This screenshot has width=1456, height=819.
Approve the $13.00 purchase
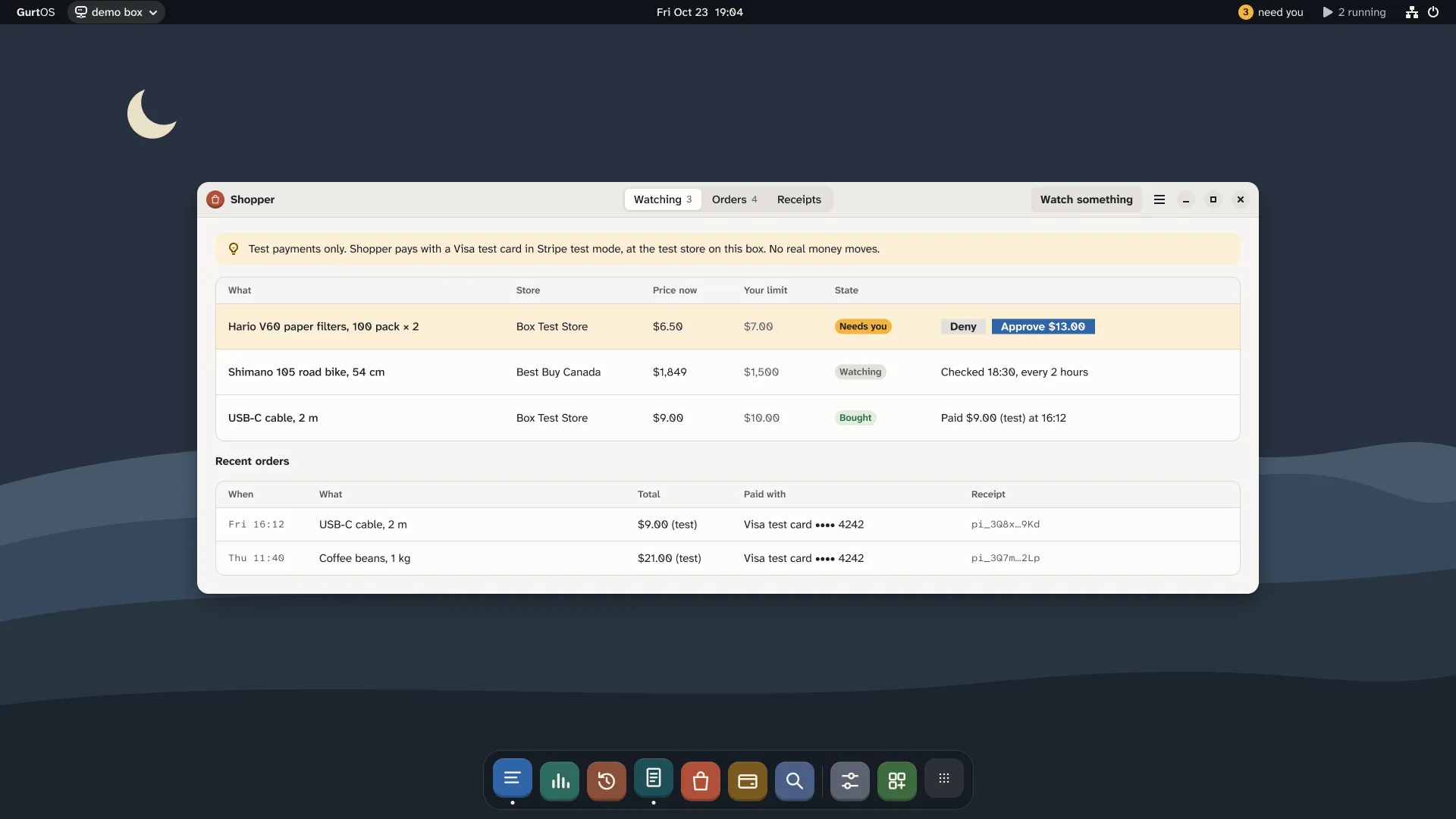click(x=1043, y=327)
